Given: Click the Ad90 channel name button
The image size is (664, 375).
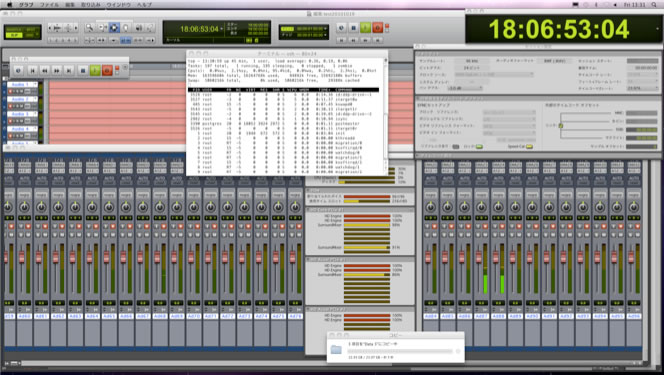Looking at the screenshot, I should coord(532,316).
